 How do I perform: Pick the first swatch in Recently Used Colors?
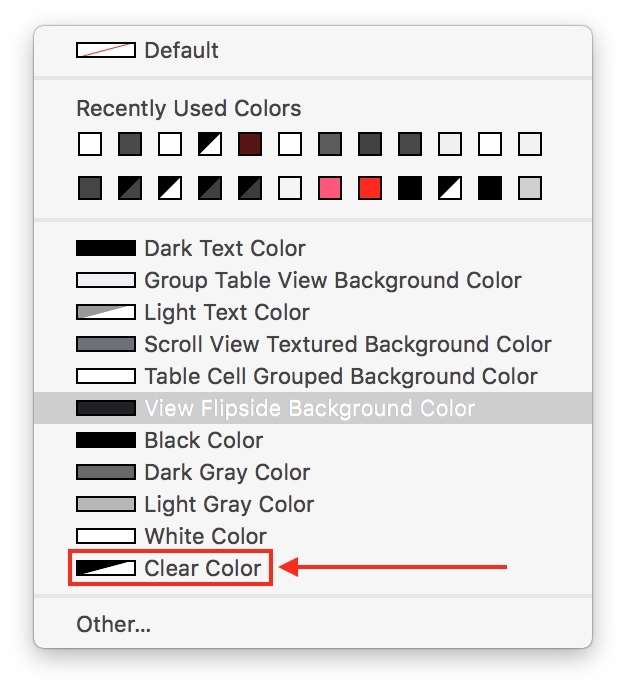click(90, 144)
